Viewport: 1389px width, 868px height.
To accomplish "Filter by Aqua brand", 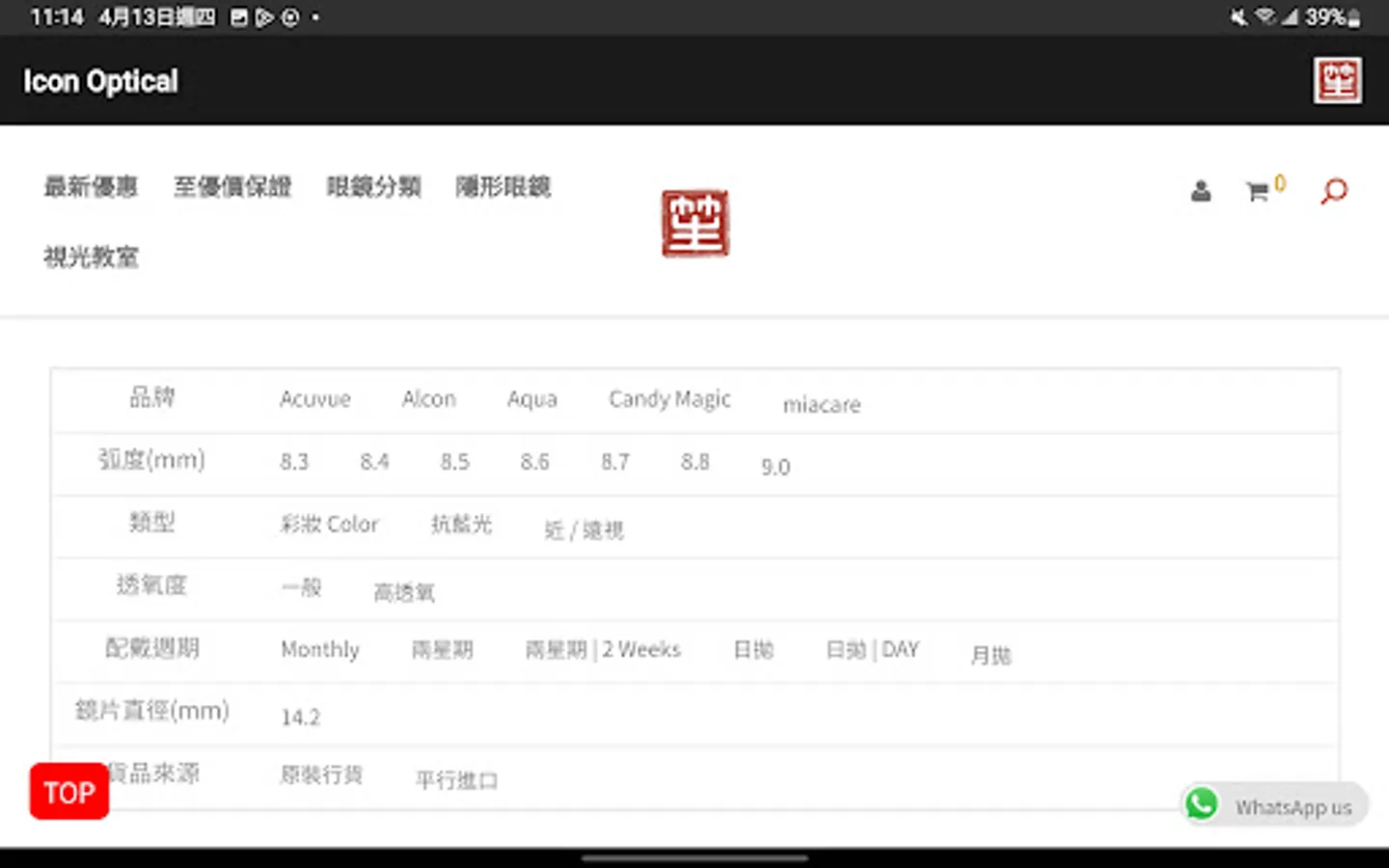I will pos(532,399).
